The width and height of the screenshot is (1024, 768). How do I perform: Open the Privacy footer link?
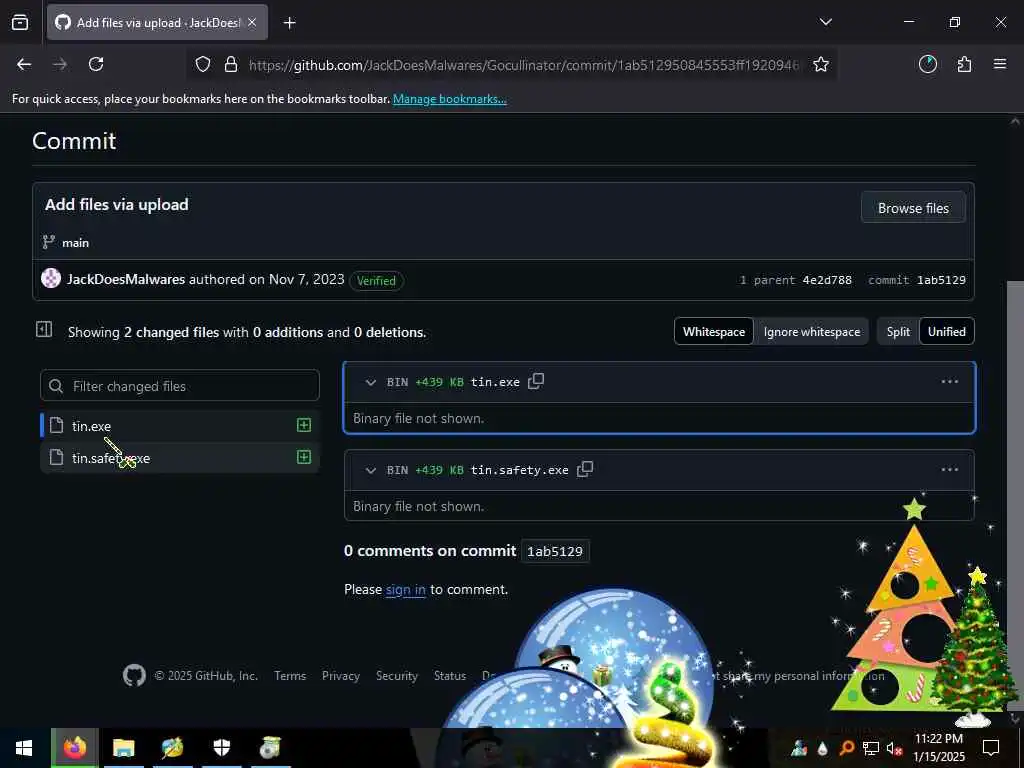(341, 676)
